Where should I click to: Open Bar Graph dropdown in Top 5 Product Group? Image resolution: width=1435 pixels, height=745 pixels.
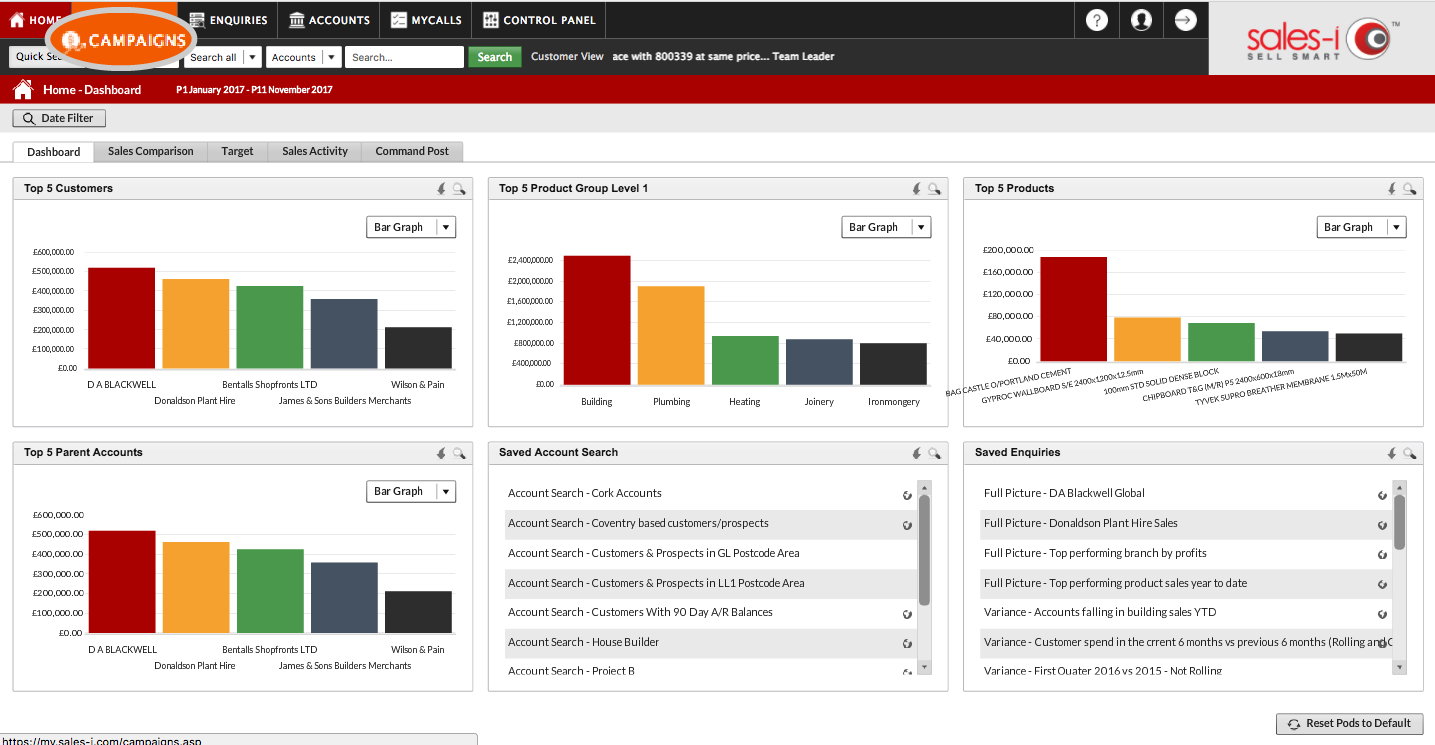coord(886,227)
